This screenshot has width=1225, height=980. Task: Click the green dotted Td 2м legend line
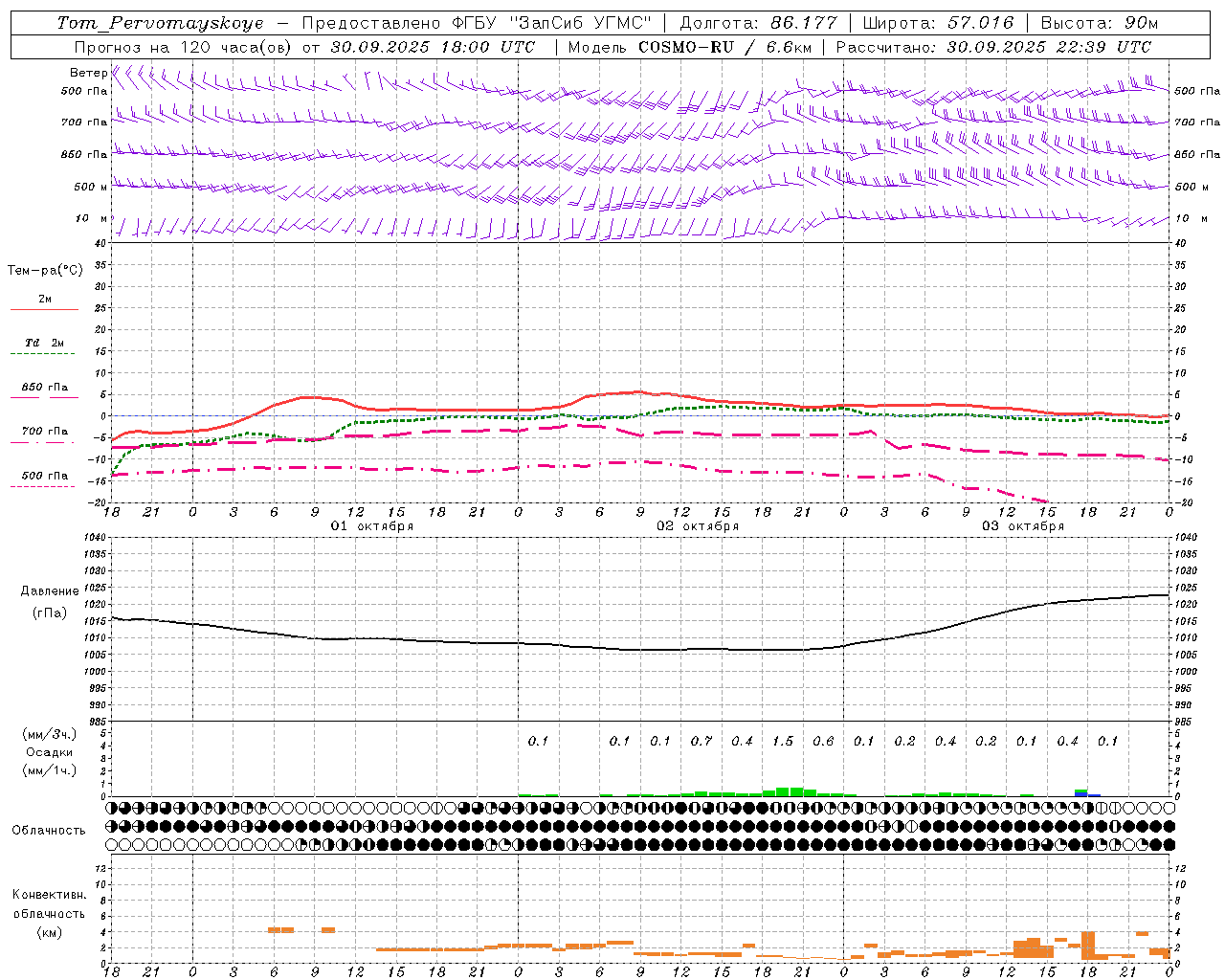pos(44,353)
